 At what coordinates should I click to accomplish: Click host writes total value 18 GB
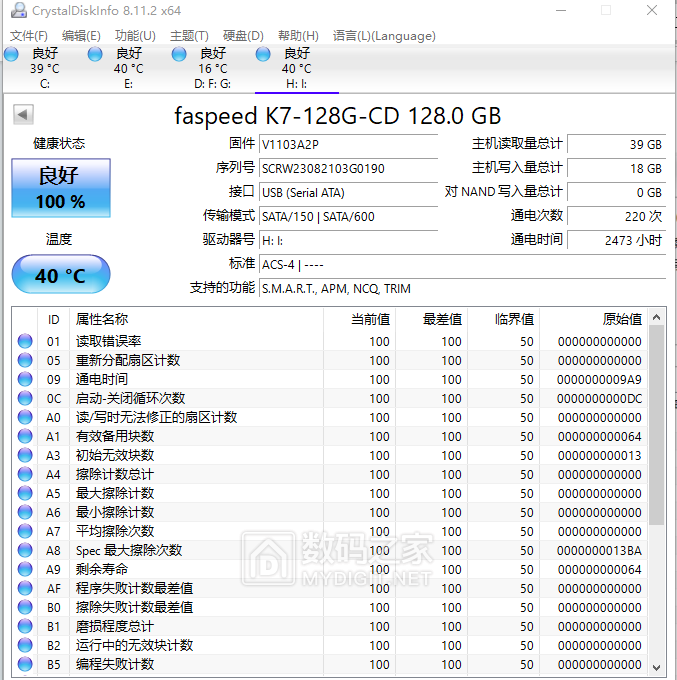tap(616, 168)
